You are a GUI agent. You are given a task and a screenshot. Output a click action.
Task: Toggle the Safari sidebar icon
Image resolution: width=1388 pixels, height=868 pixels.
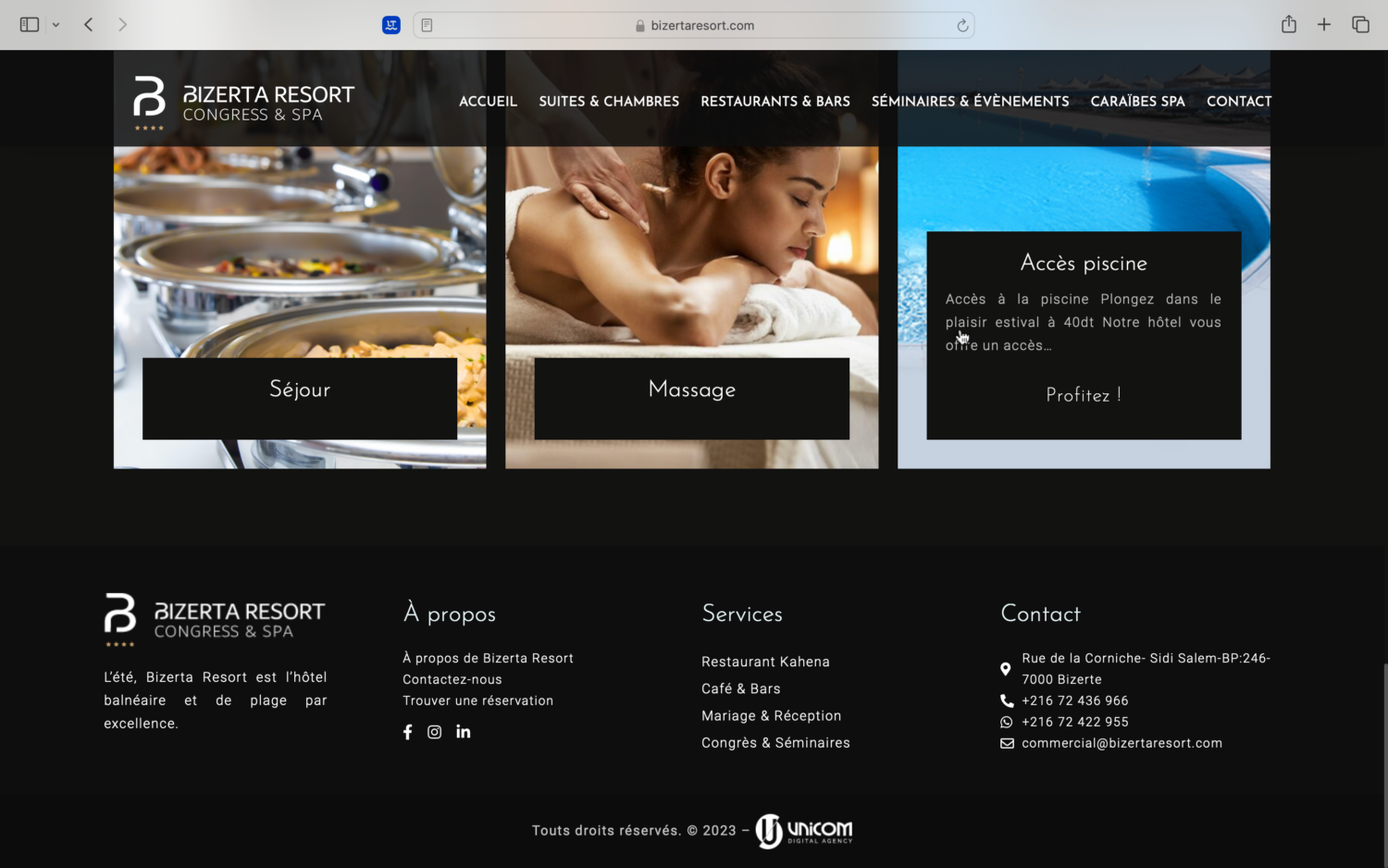click(30, 25)
